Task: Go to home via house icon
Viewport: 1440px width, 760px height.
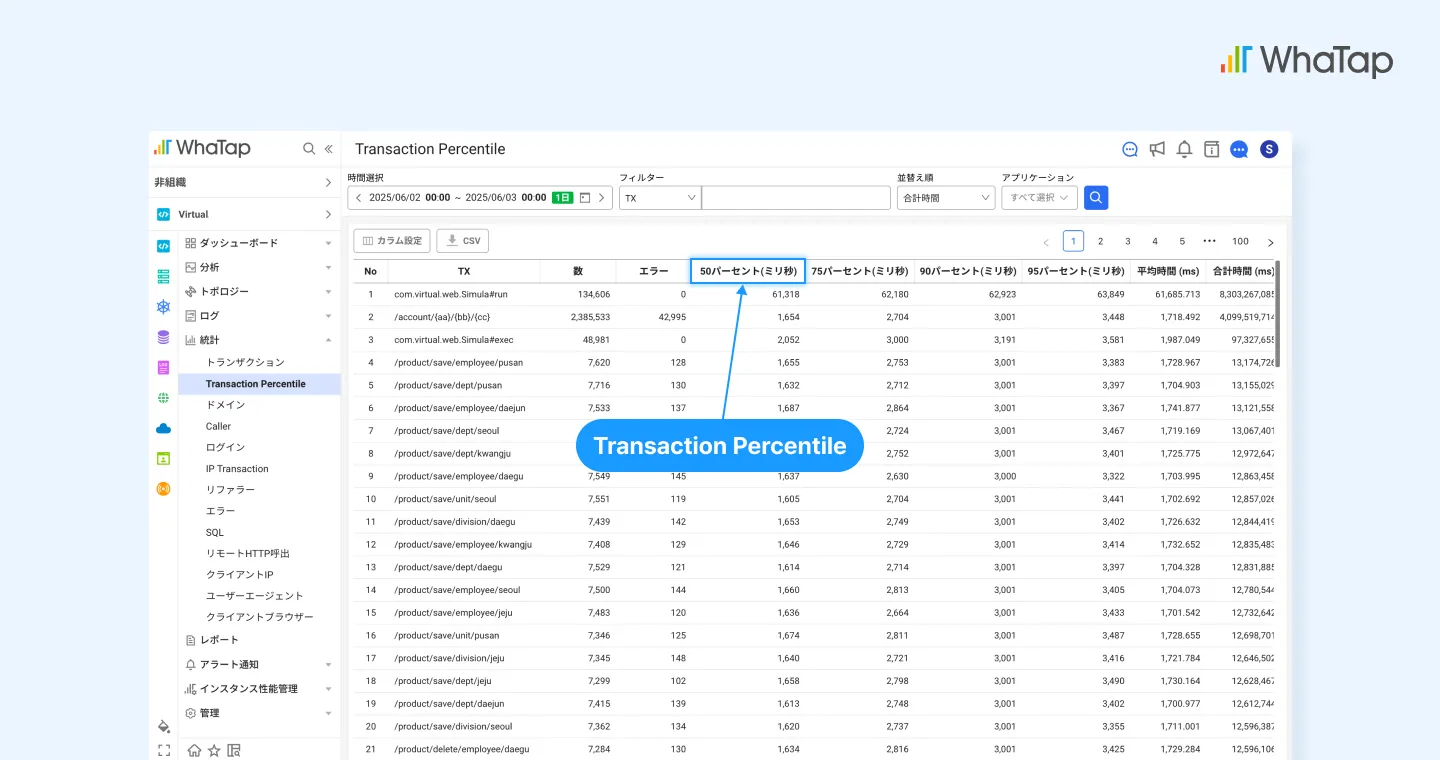Action: (x=195, y=750)
